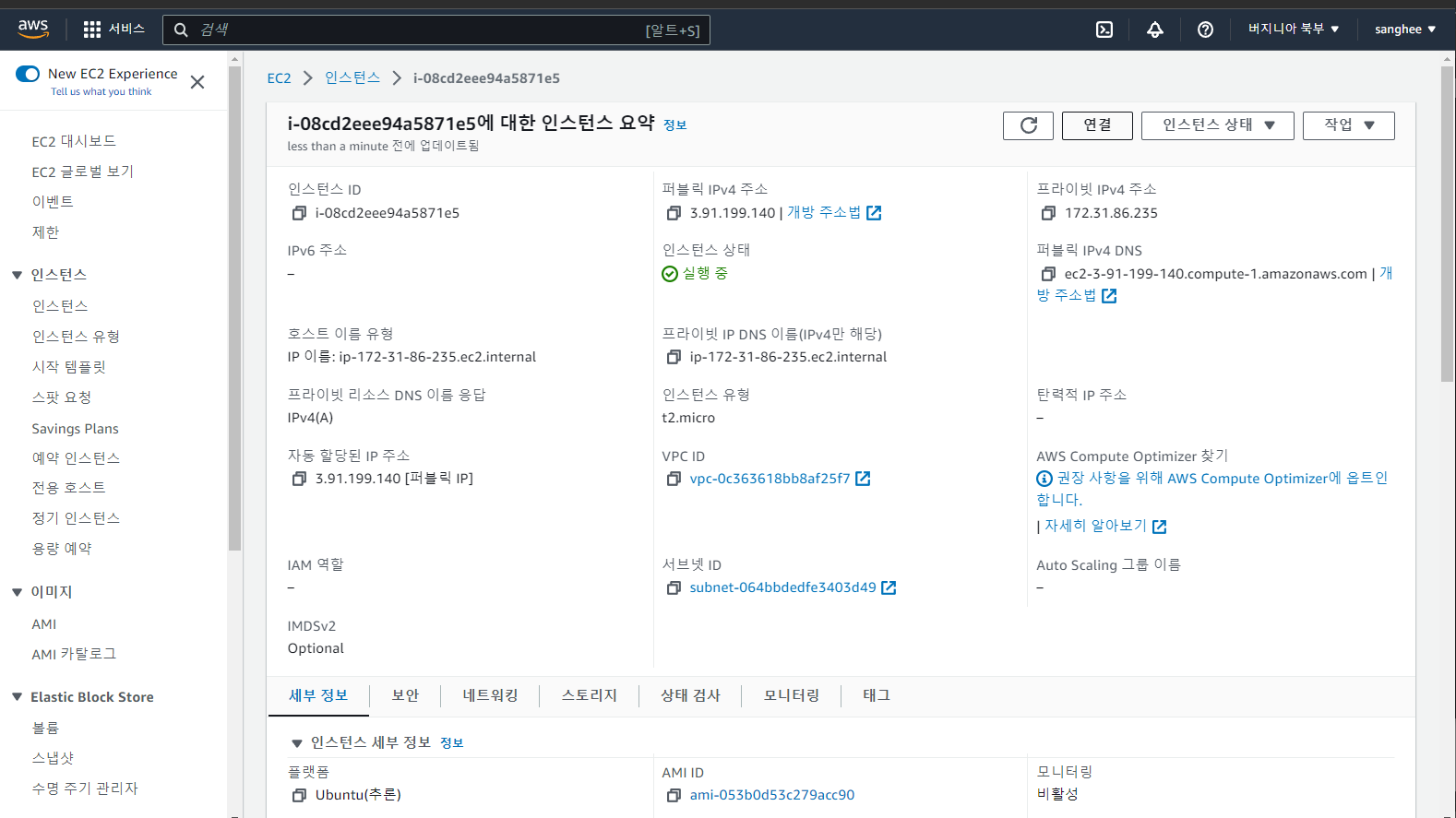The image size is (1456, 818).
Task: Toggle the New EC2 Experience switch
Action: [x=28, y=74]
